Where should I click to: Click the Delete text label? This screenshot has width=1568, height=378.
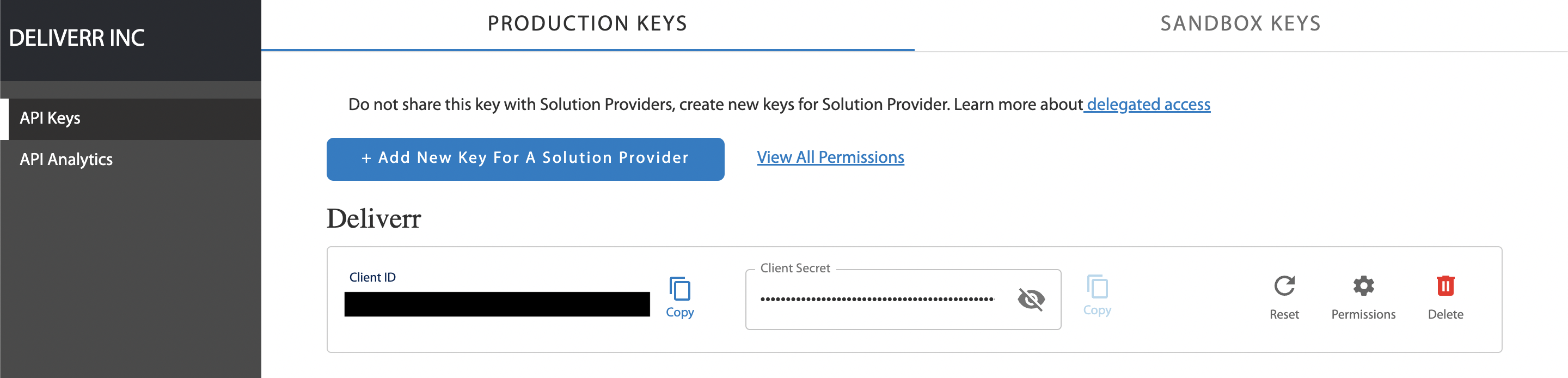point(1445,315)
